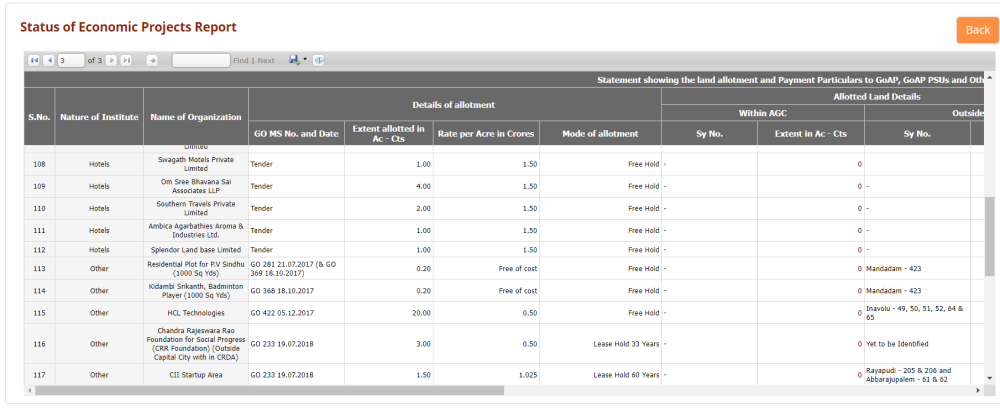Screen dimensions: 1000x415
Task: Click serial number 108 cell
Action: 40,164
